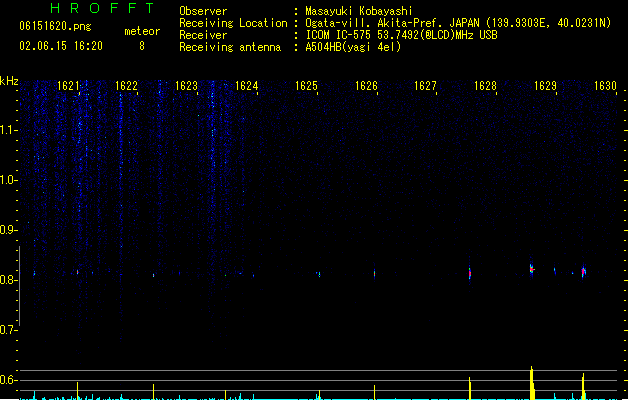Click the tallest yellow power spike near 1629
629x400 pixels.
[532, 383]
